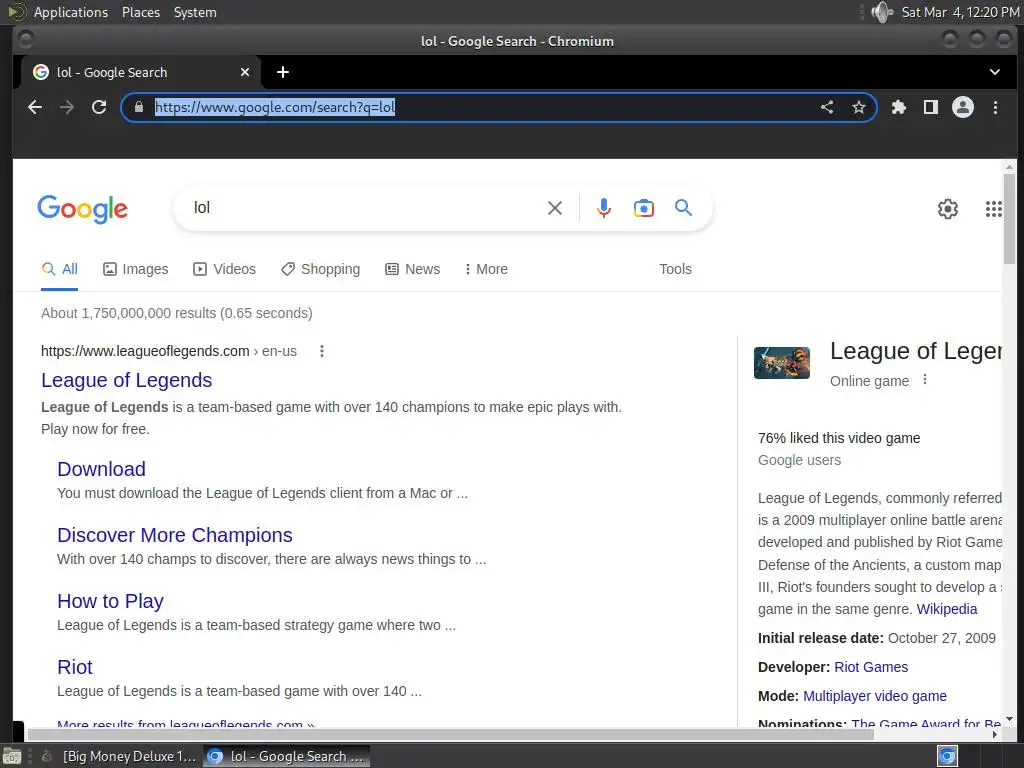Open the Riot sitelink
The height and width of the screenshot is (768, 1024).
point(75,667)
